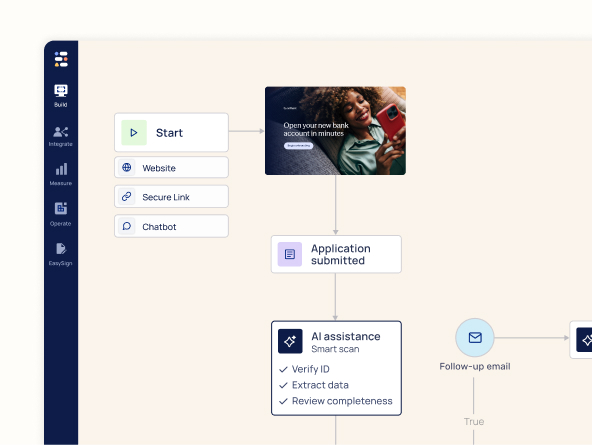Click the 'Open your new bank account' headline
592x445 pixels.
pyautogui.click(x=316, y=129)
